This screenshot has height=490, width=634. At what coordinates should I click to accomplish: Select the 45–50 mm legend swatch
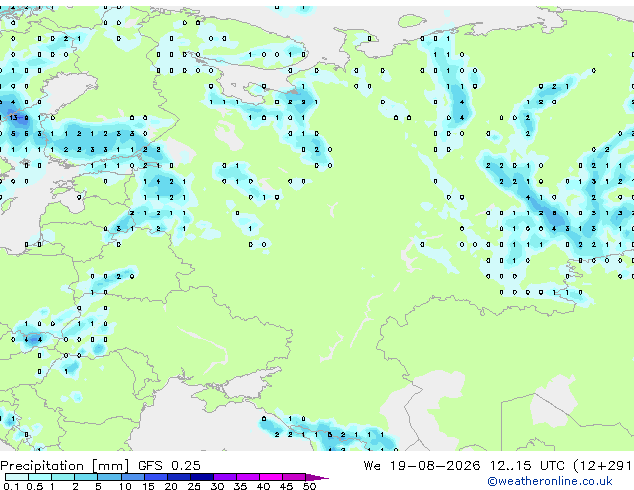[294, 477]
